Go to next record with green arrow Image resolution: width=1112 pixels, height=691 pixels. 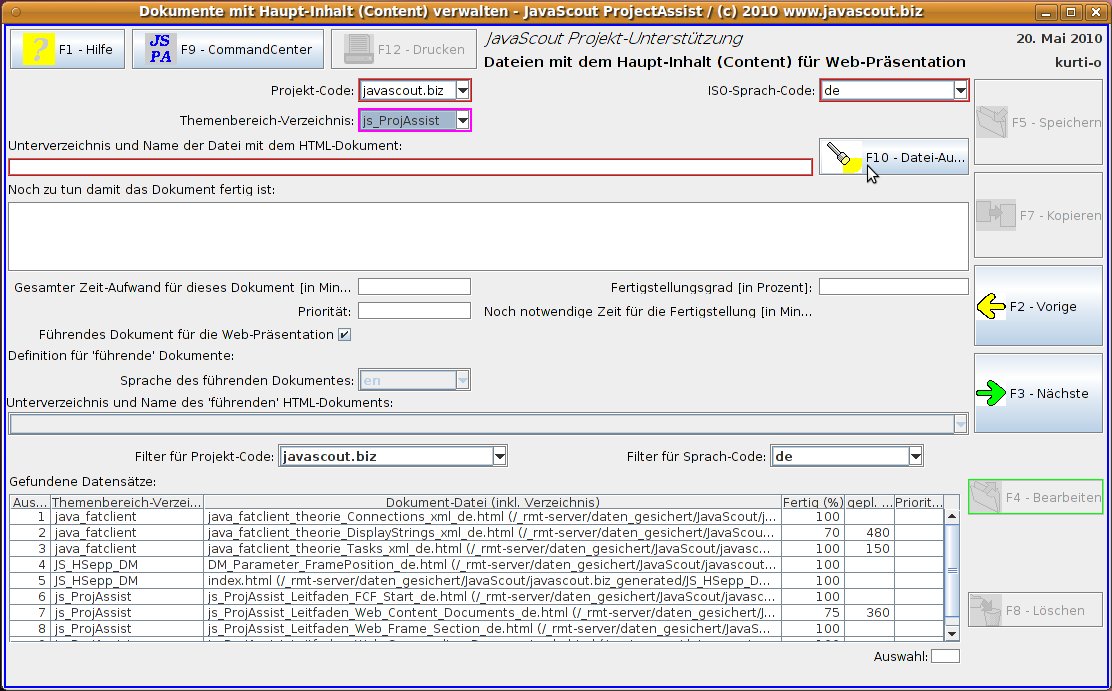[992, 394]
